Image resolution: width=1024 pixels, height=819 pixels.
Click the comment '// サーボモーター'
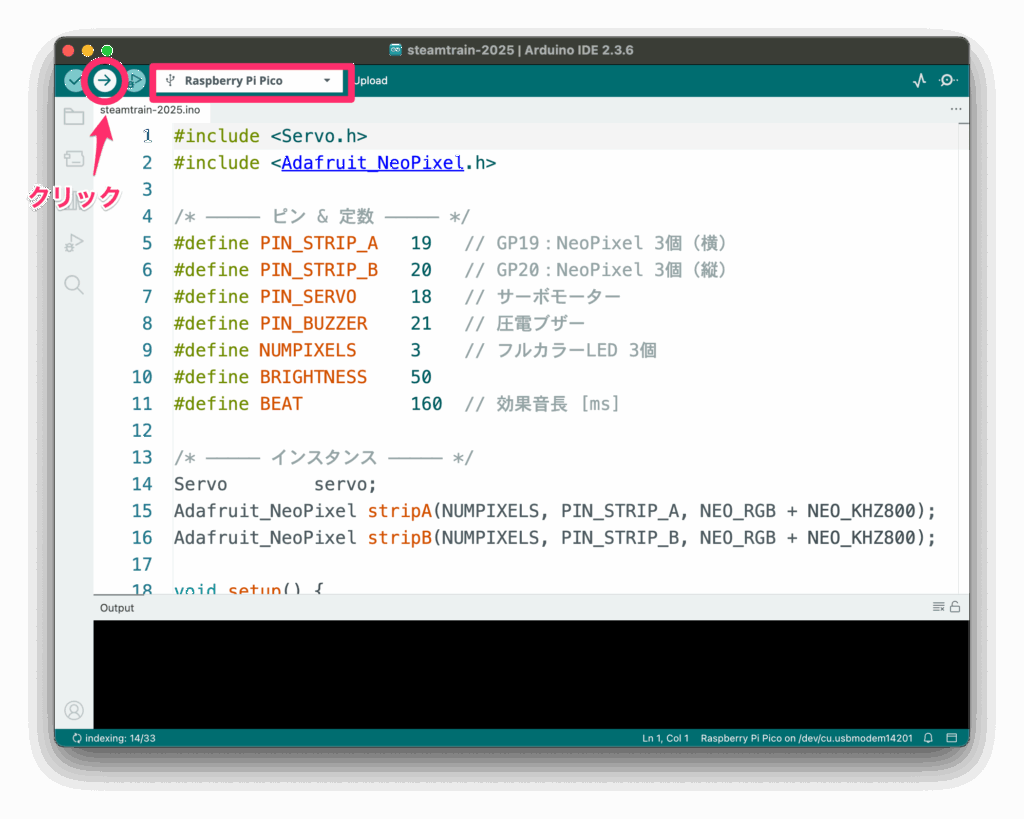[x=543, y=297]
